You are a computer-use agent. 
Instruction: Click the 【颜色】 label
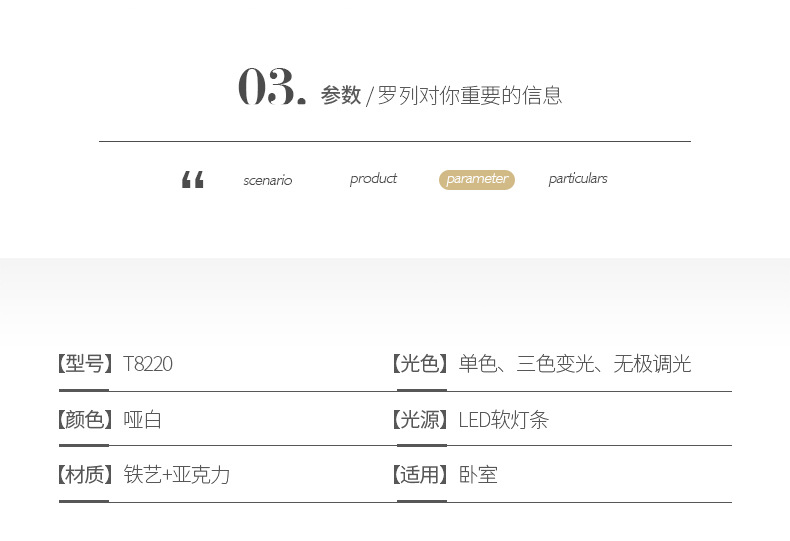point(85,419)
